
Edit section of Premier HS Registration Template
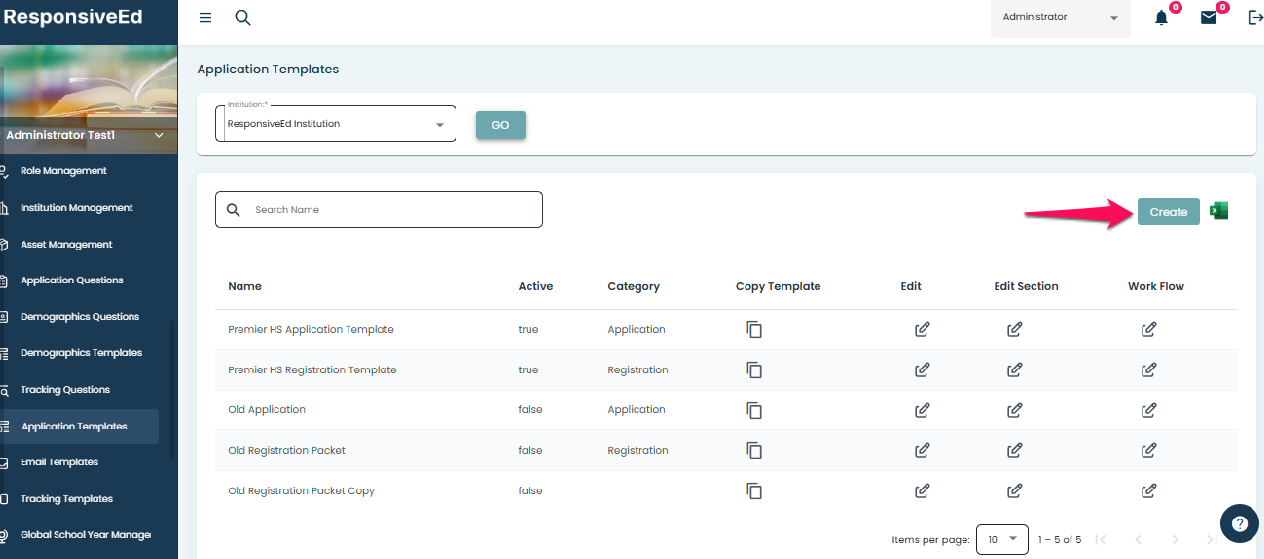coord(1014,370)
